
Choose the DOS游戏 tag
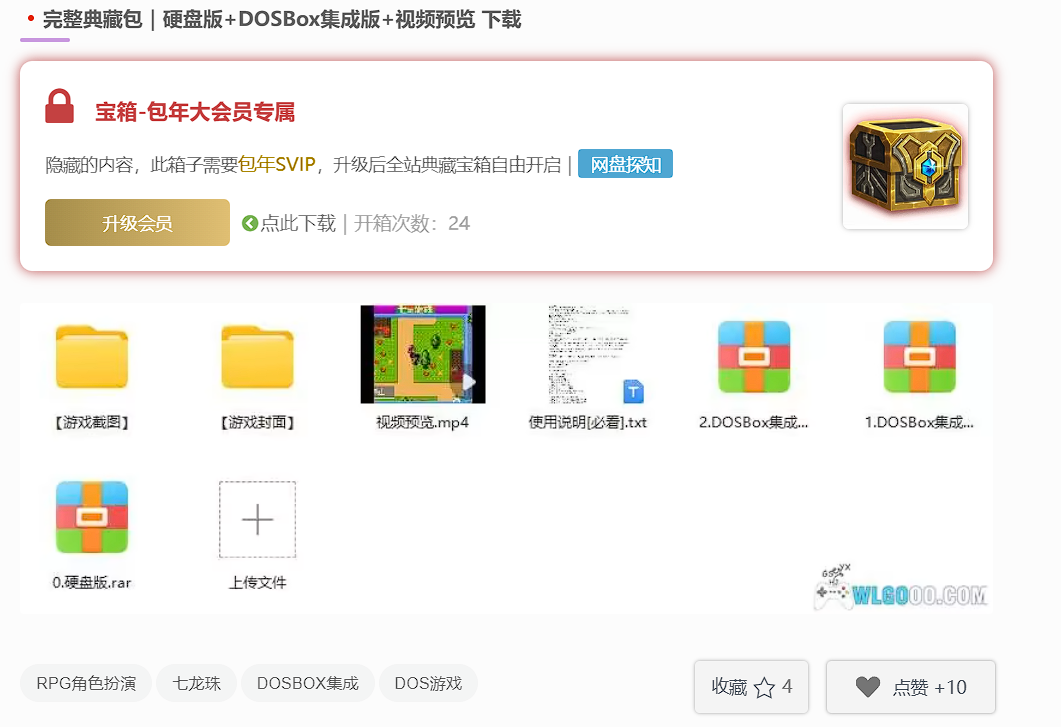coord(428,684)
